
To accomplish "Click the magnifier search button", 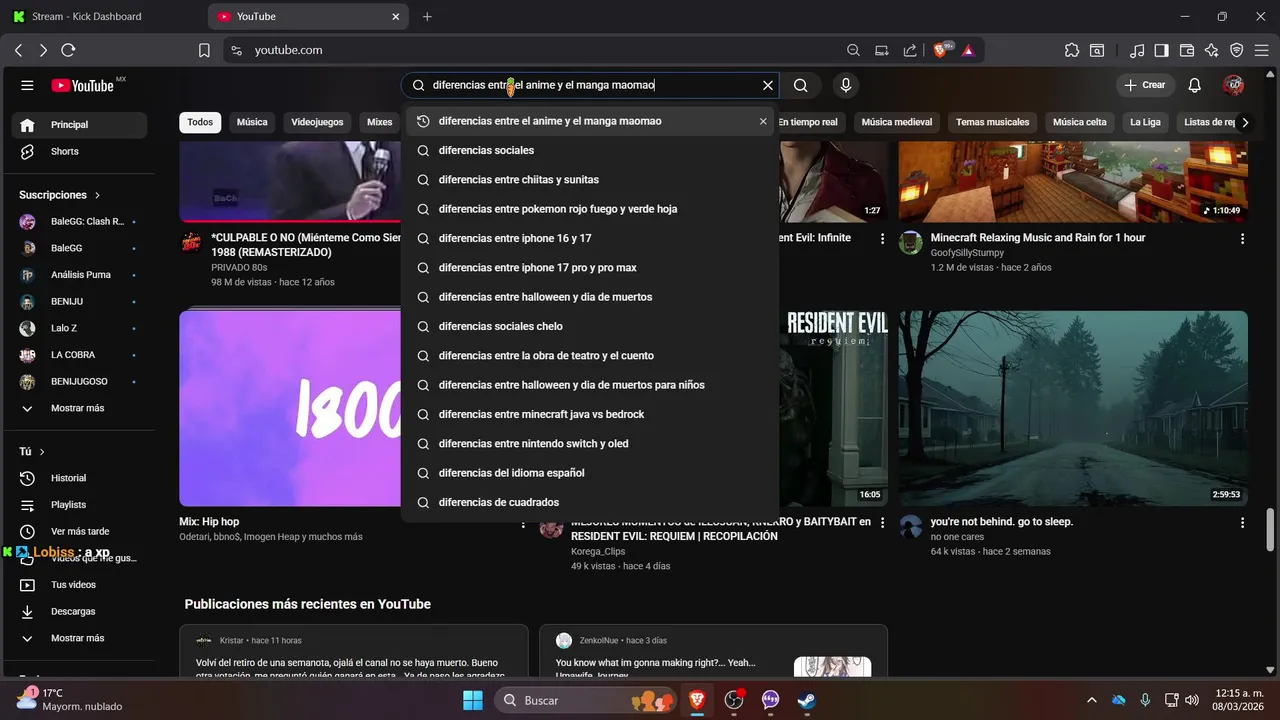I will pyautogui.click(x=800, y=86).
